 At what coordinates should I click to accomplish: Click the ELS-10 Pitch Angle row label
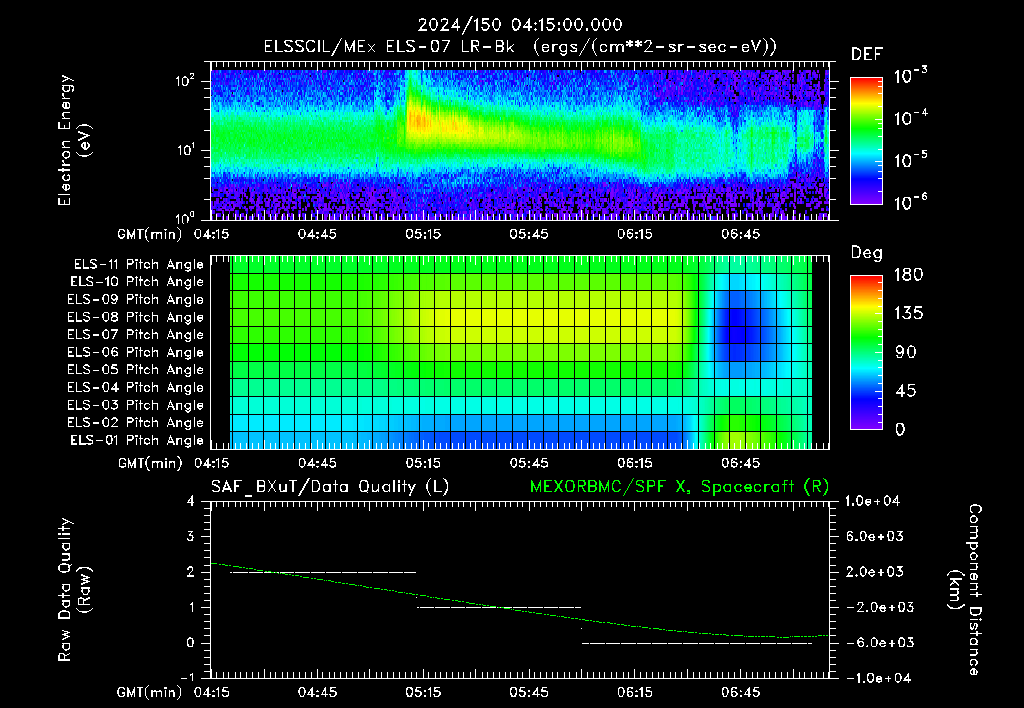click(137, 282)
